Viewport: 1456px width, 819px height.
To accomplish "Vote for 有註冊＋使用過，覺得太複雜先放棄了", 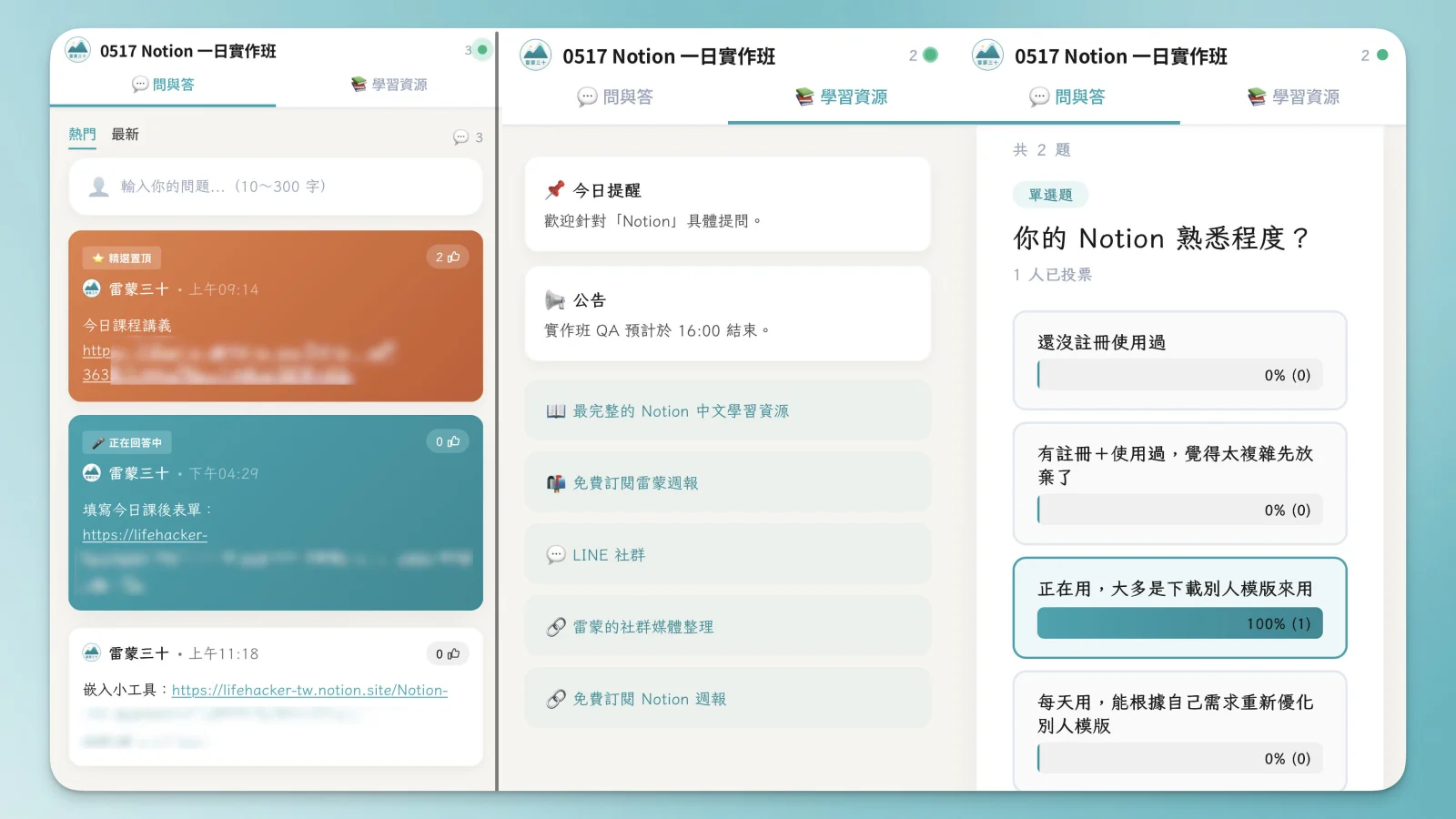I will [1179, 483].
